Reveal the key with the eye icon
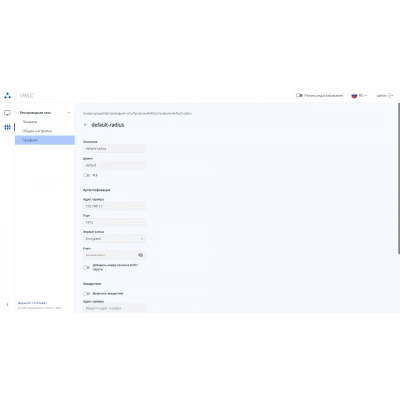 141,255
